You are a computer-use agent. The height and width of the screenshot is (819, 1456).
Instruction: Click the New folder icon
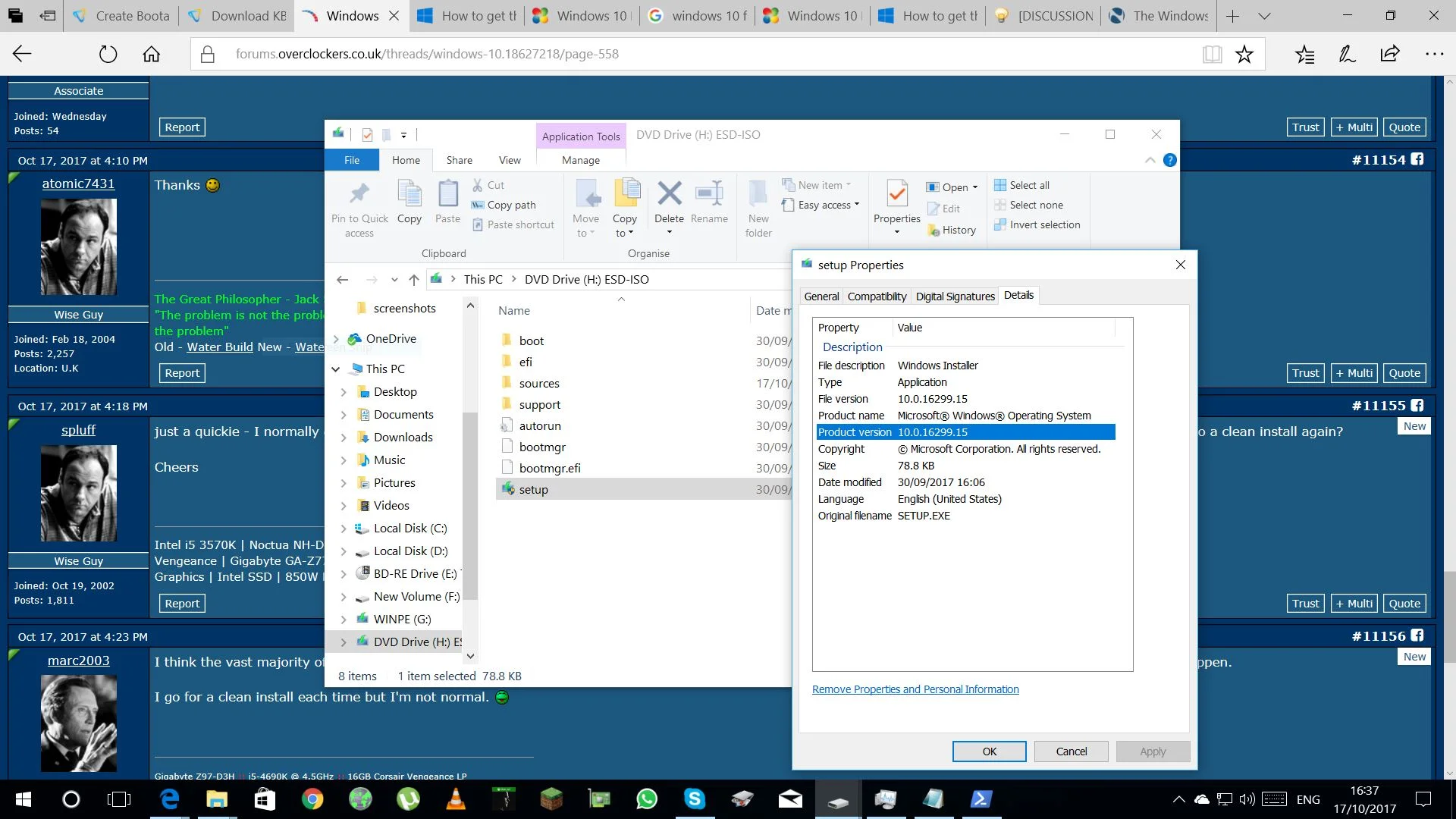point(758,193)
